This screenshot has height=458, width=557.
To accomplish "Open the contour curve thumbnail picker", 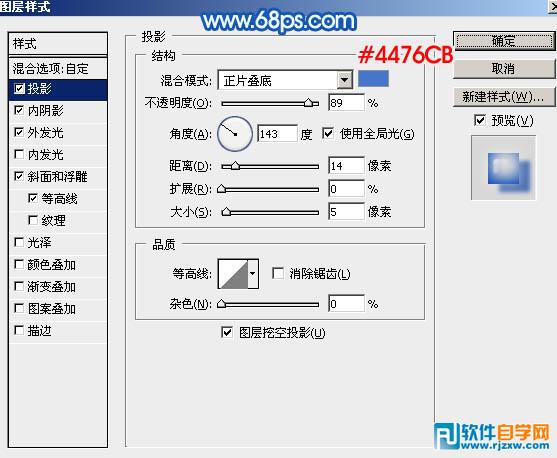I will point(233,274).
